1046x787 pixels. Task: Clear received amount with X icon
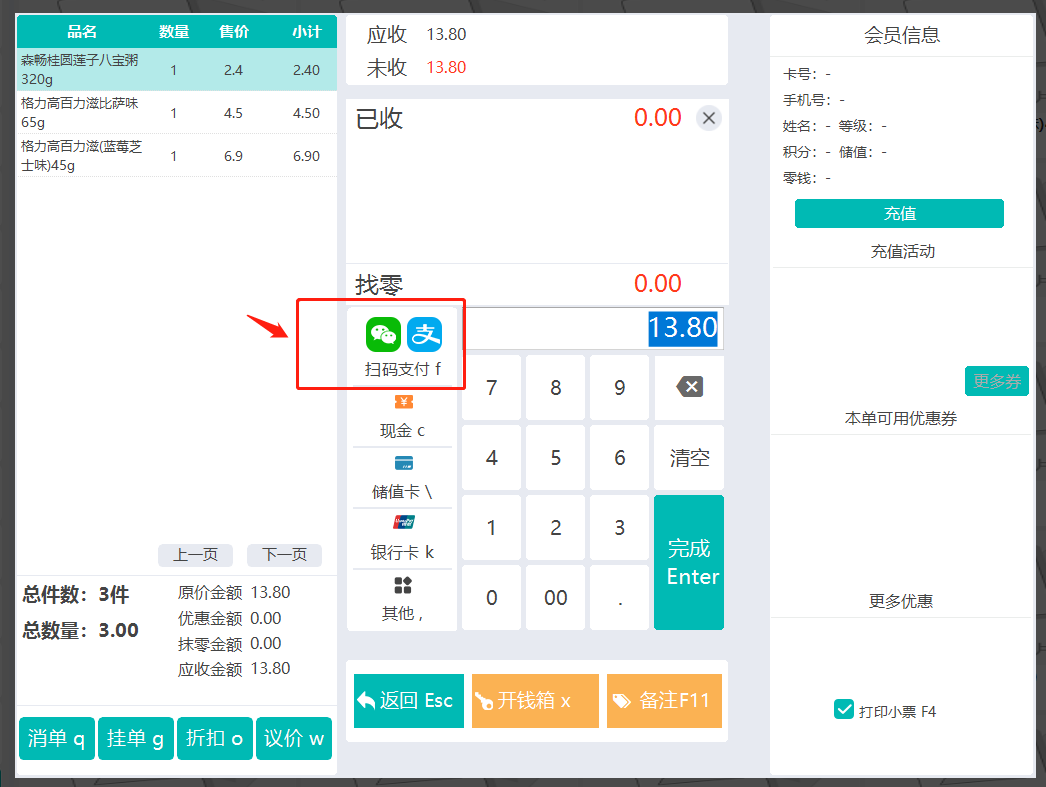click(x=708, y=118)
